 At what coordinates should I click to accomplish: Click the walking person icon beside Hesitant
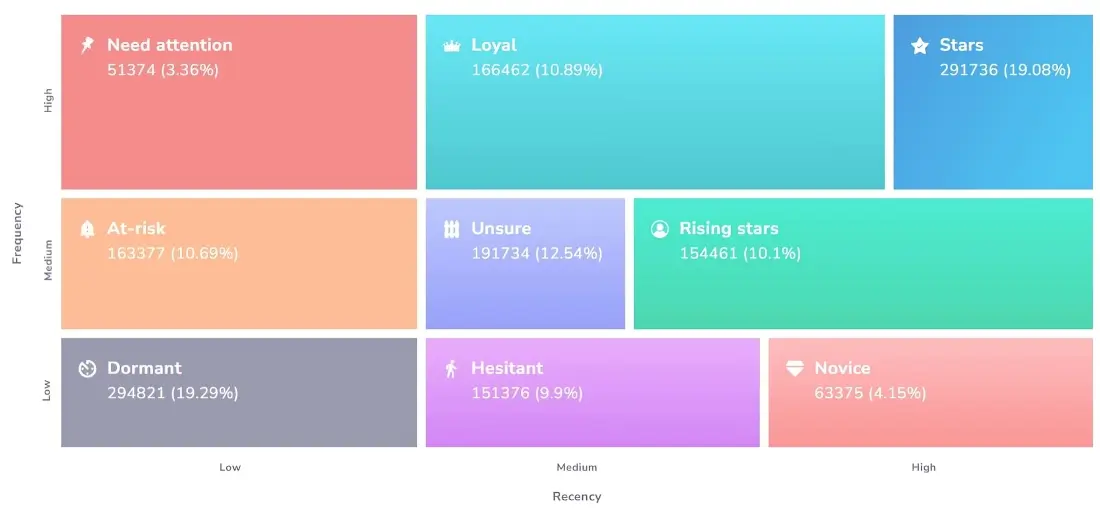tap(451, 369)
